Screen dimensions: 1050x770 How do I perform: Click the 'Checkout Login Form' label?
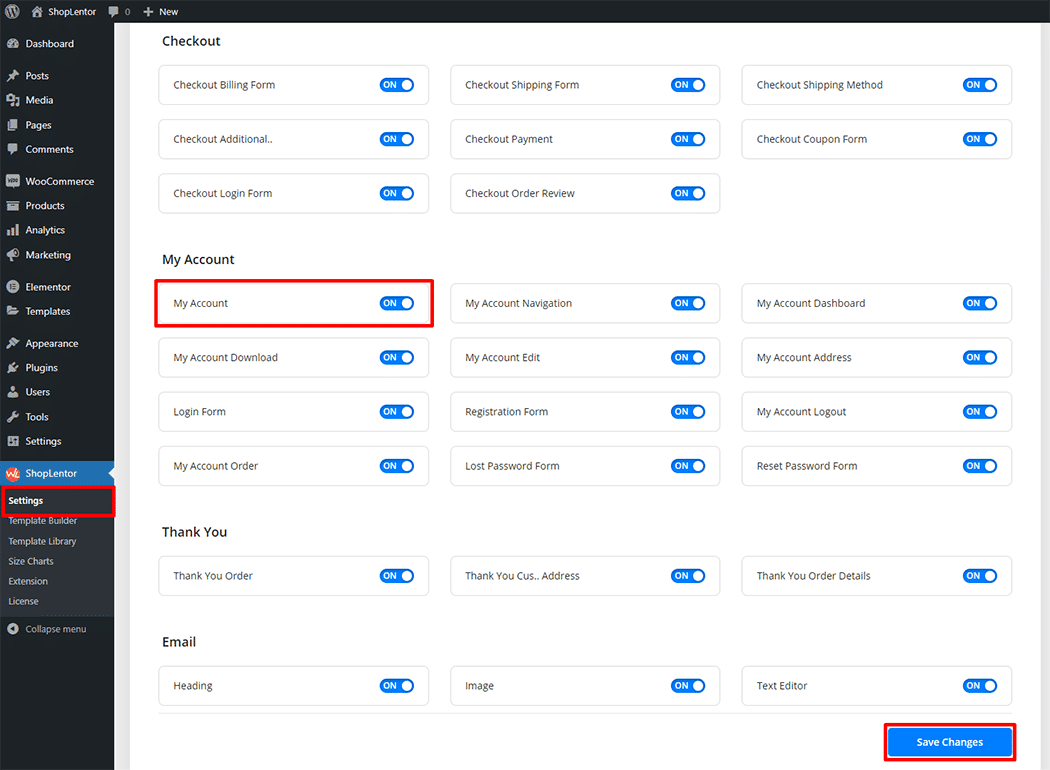[x=223, y=194]
